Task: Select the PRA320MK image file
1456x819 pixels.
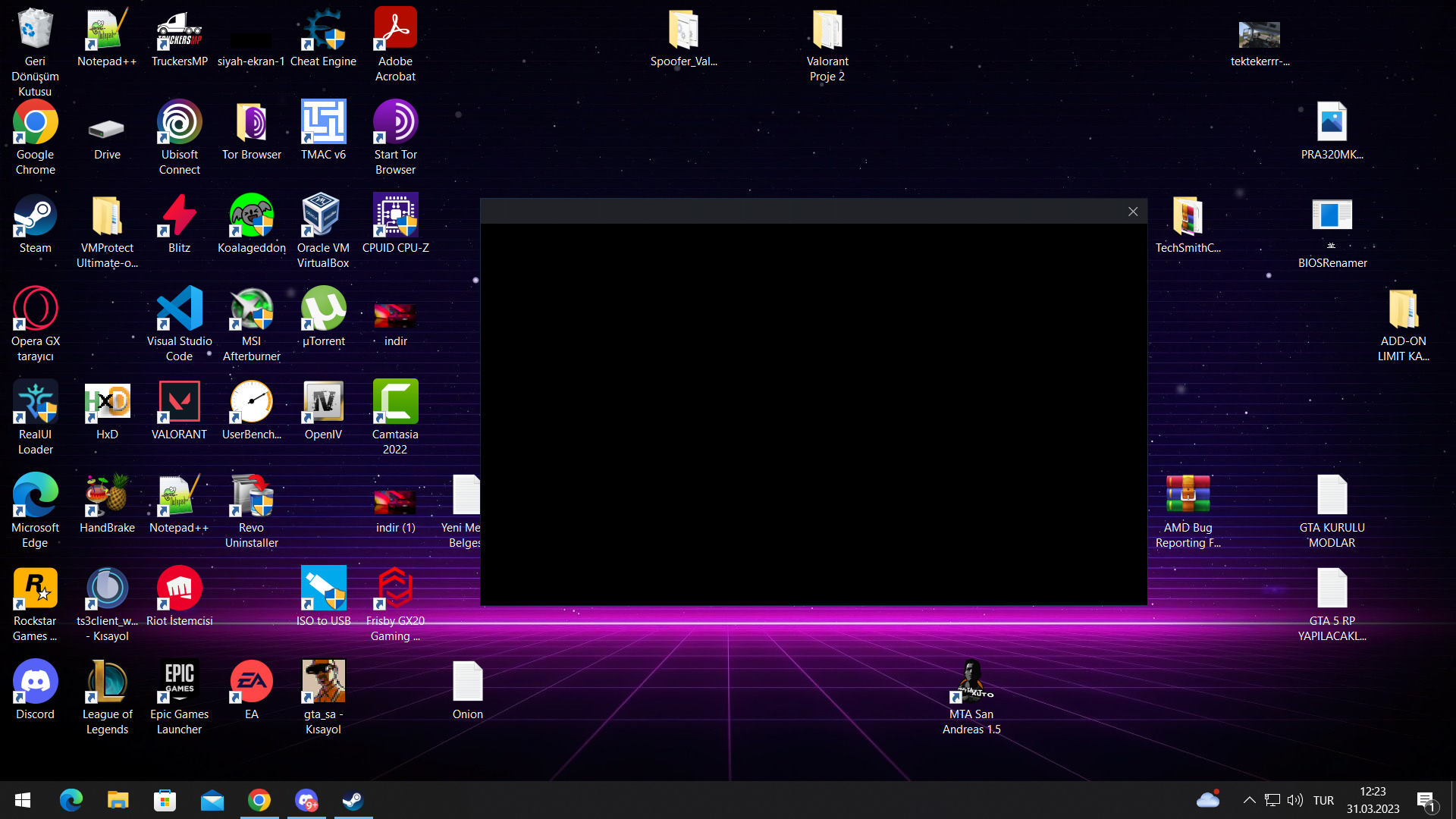Action: [x=1332, y=130]
